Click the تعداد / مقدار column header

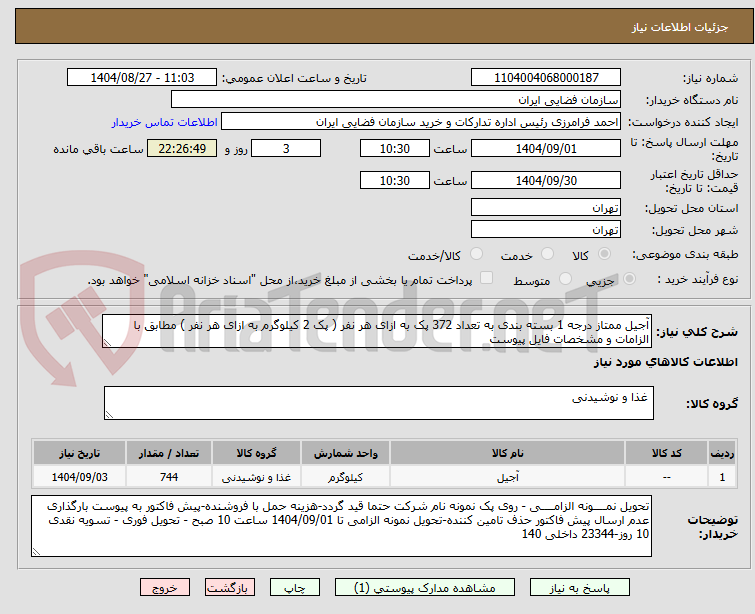click(x=169, y=453)
